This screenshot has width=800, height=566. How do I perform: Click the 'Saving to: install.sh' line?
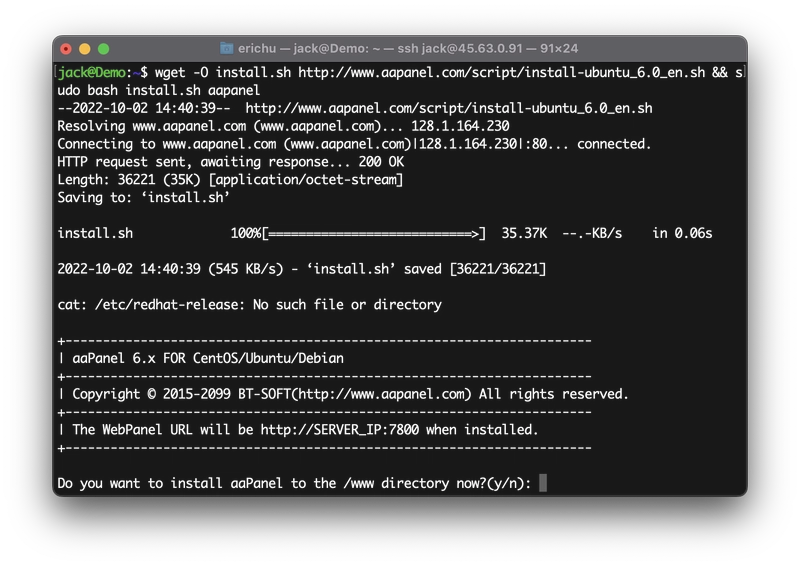coord(143,198)
